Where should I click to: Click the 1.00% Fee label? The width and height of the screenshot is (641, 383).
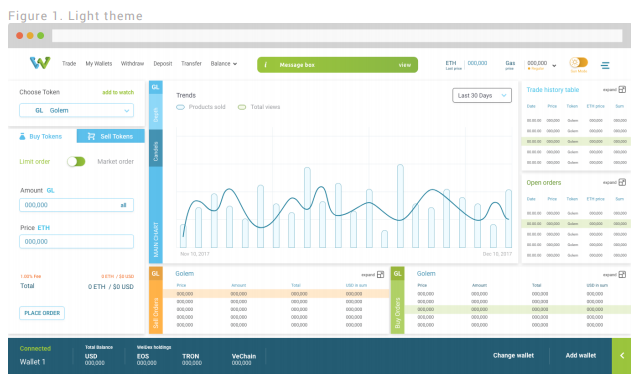(31, 276)
